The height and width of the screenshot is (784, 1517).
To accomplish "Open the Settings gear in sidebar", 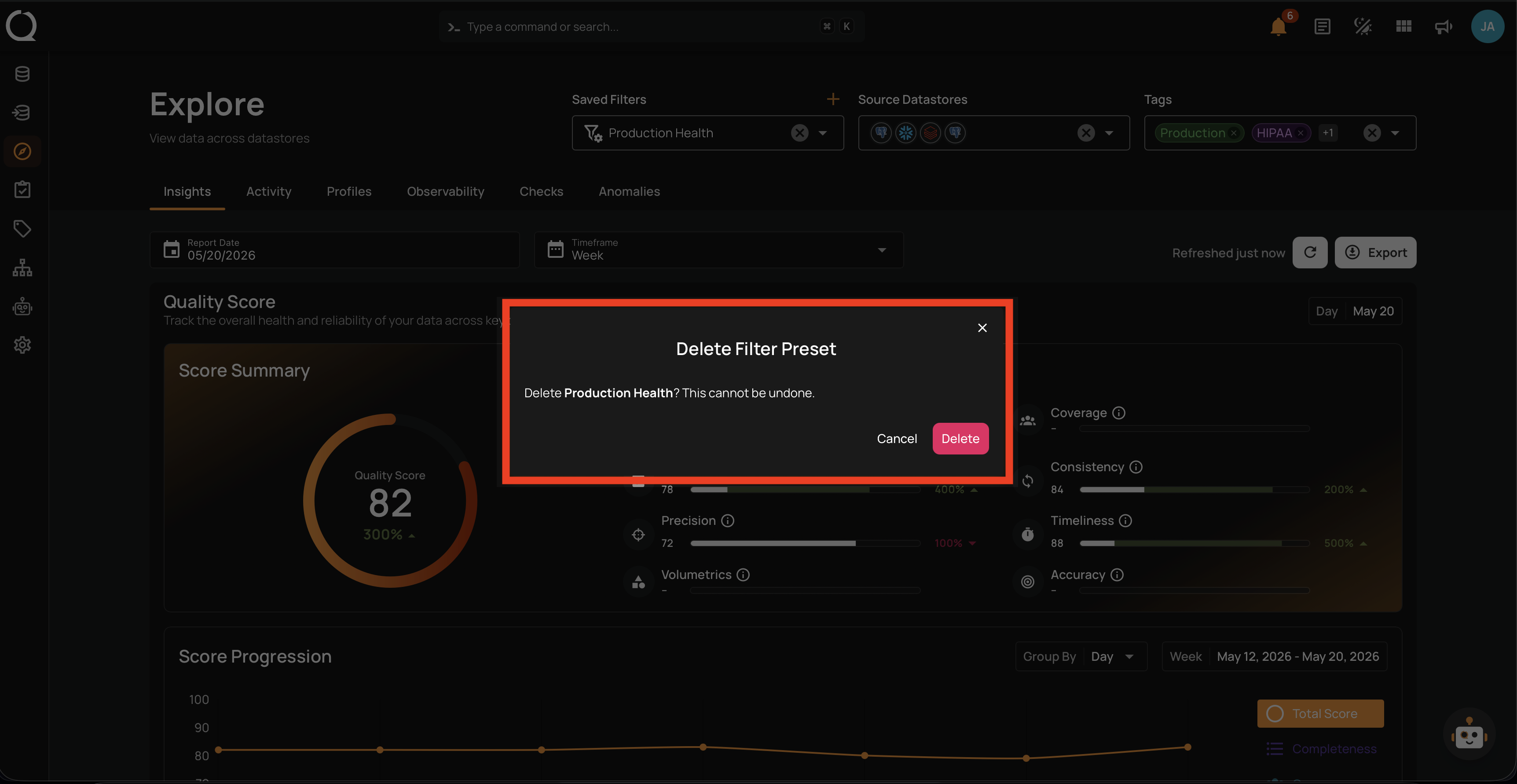I will click(x=22, y=345).
